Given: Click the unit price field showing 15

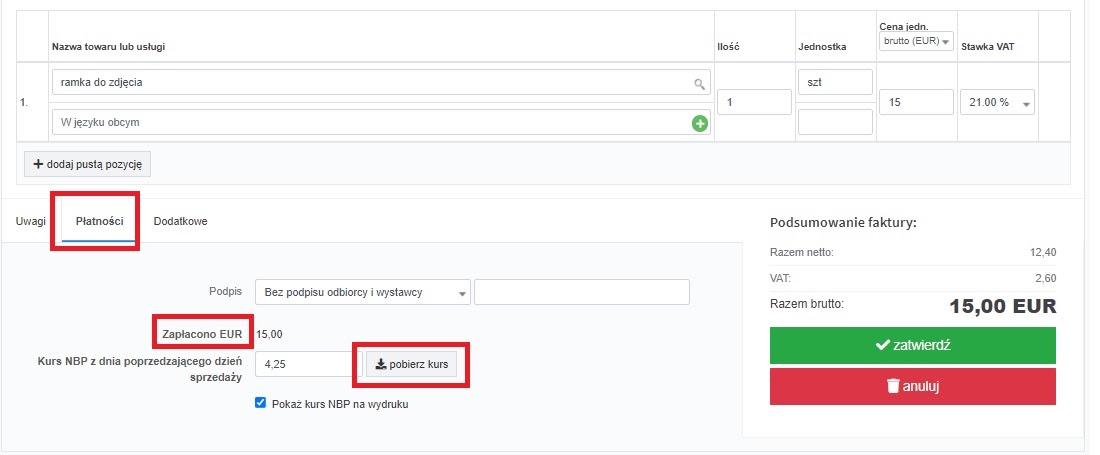Looking at the screenshot, I should click(x=916, y=102).
